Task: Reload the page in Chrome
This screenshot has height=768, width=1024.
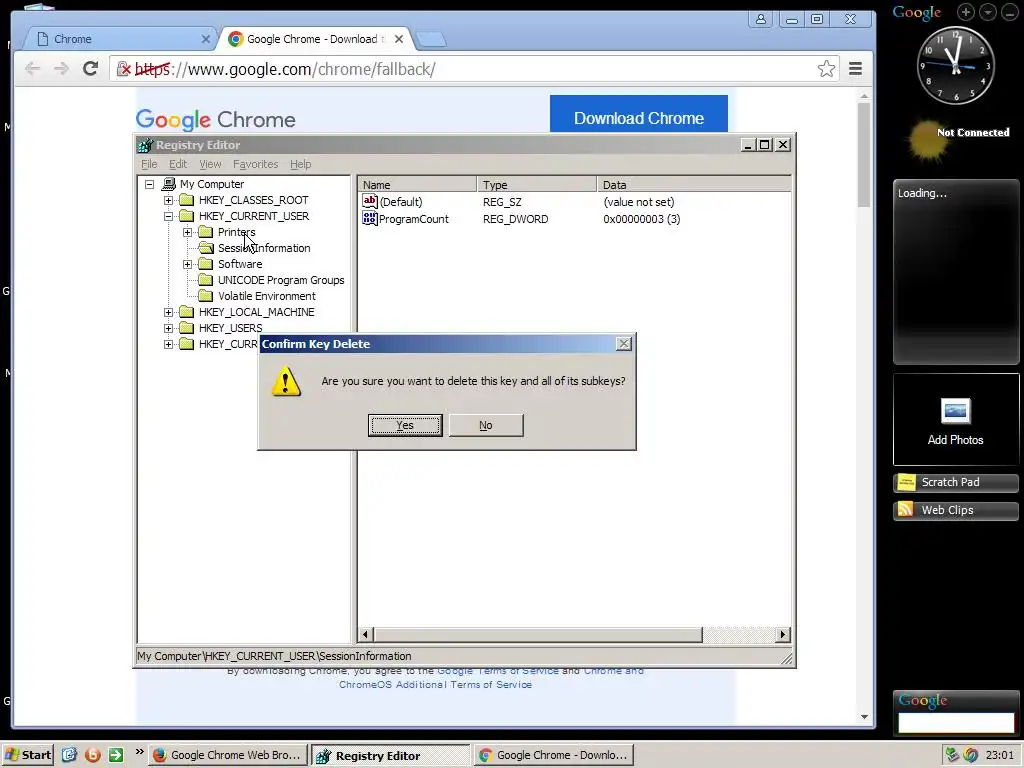Action: click(90, 69)
